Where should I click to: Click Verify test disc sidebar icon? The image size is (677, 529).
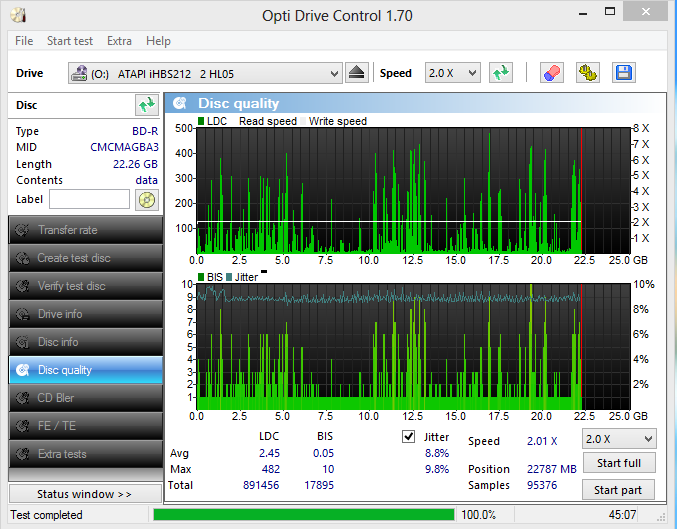pyautogui.click(x=22, y=286)
